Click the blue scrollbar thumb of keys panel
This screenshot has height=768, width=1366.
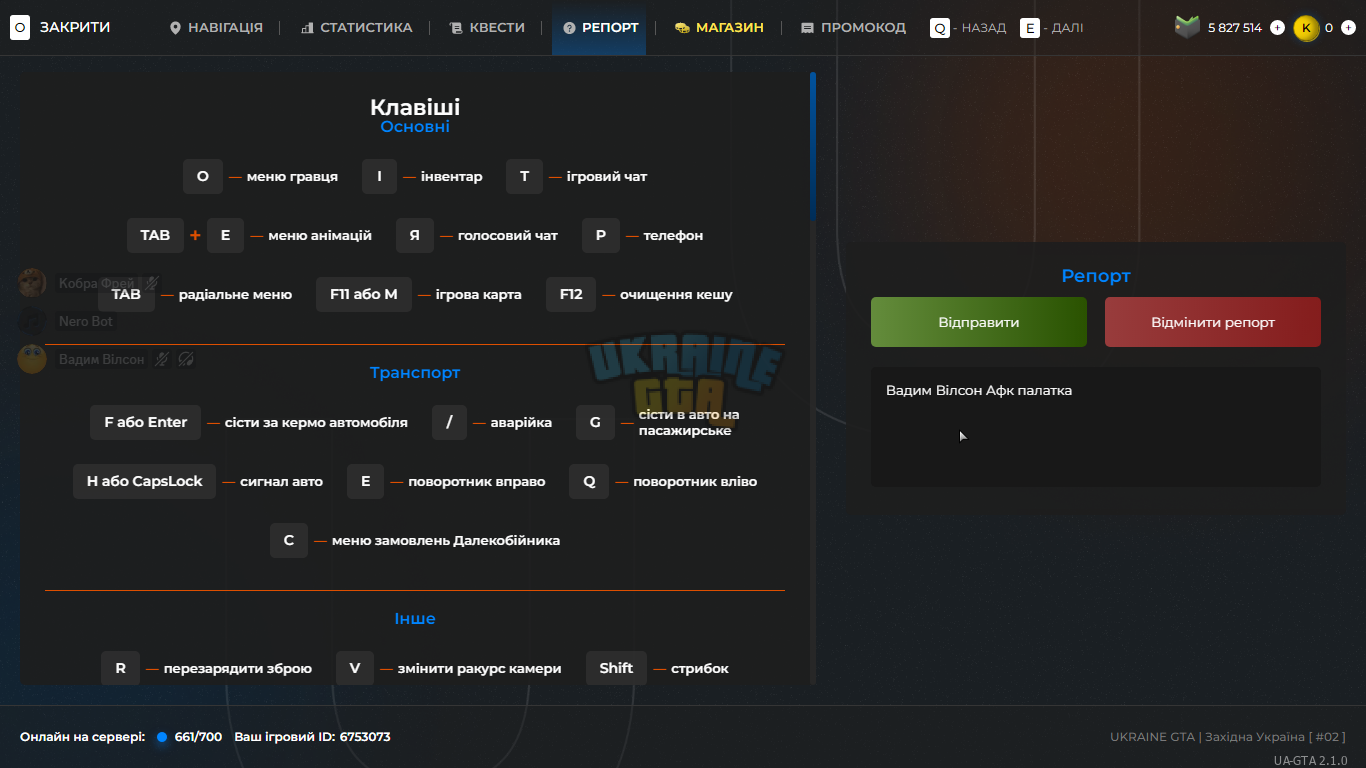(x=813, y=146)
